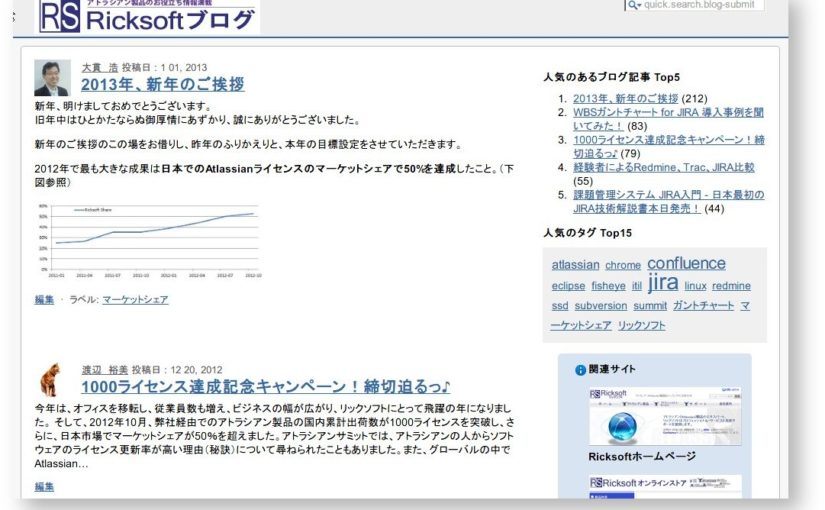Open Top5 entry 1000ライセンス達成記念キャンペーン

668,146
